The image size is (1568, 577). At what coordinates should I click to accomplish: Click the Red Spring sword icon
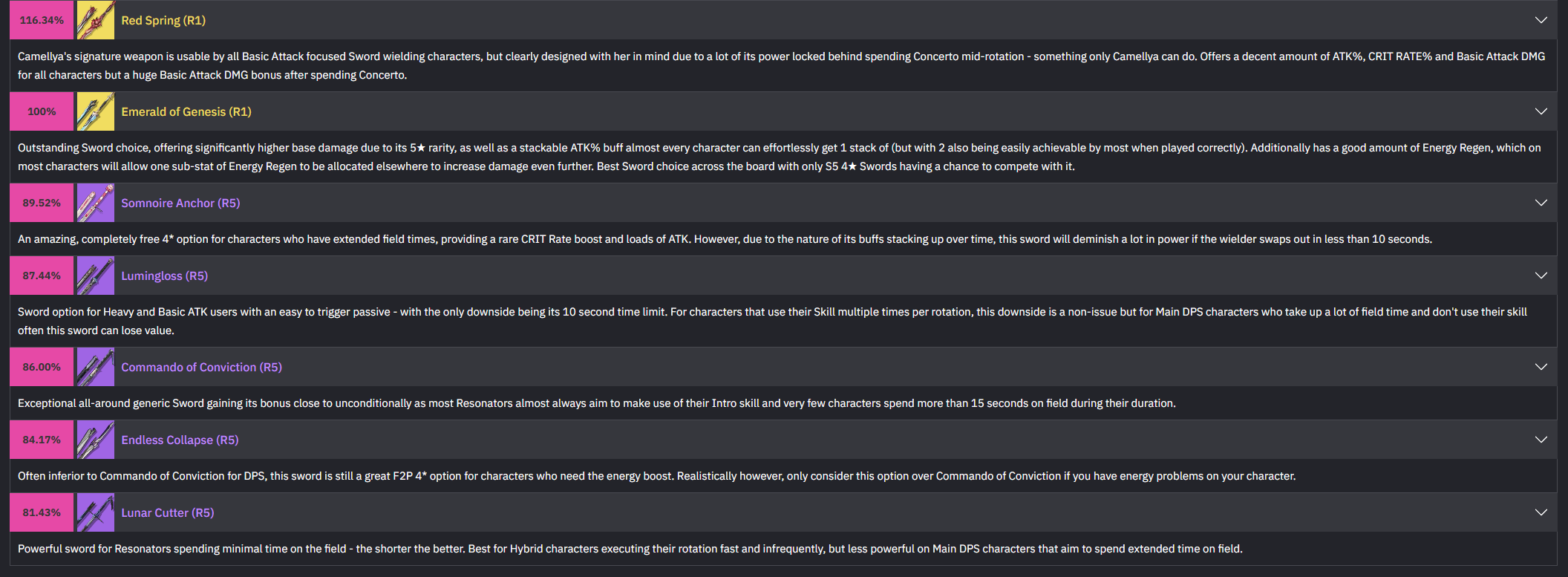tap(96, 20)
